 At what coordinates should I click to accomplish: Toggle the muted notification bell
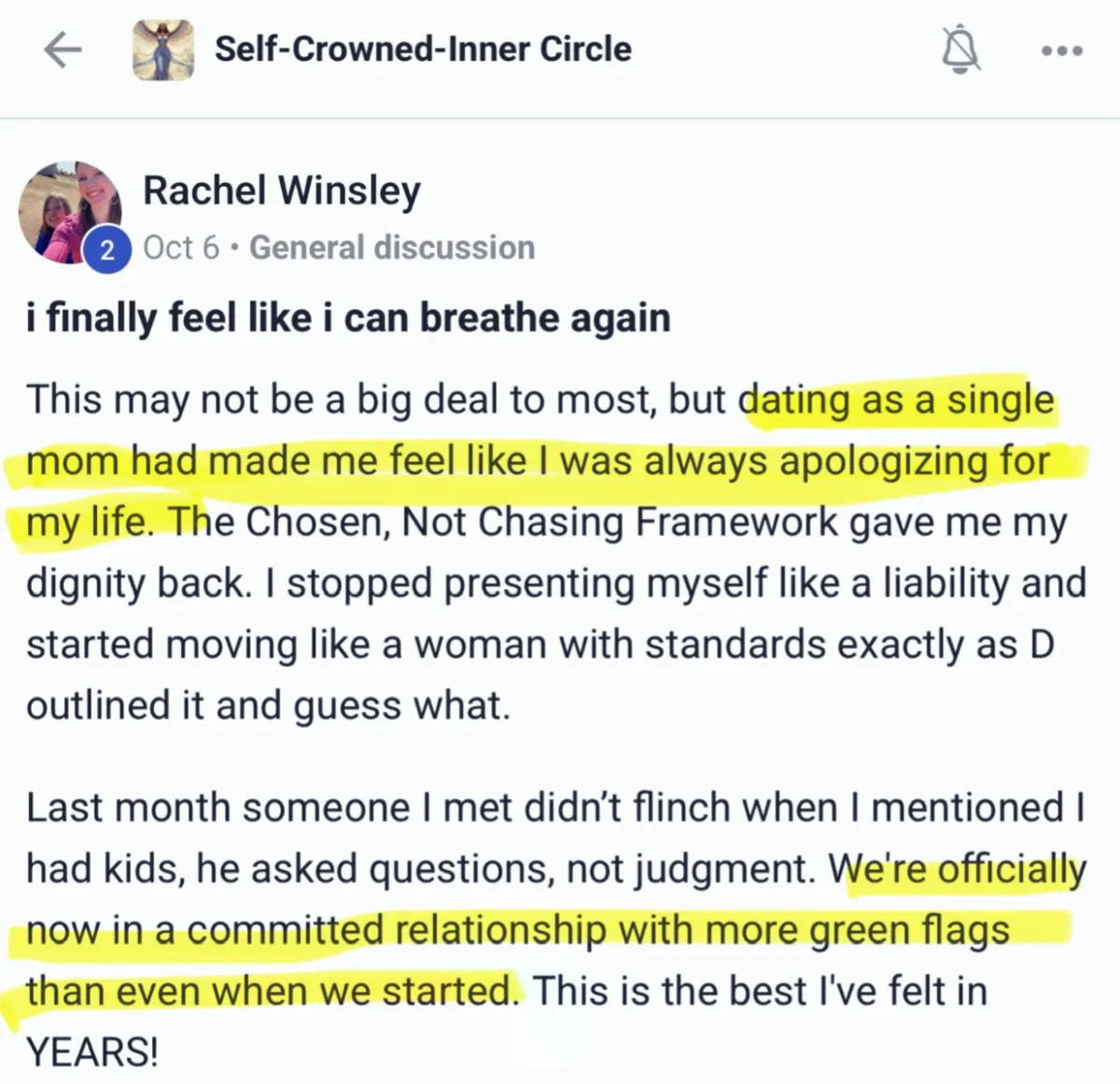960,49
